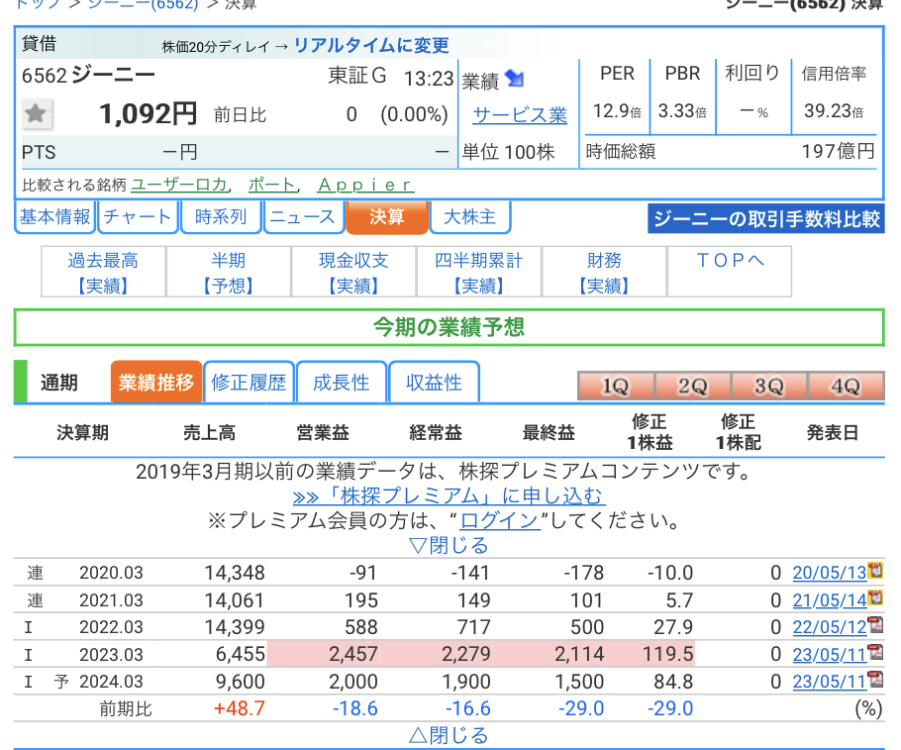Click the 「株探プレミアム」に申し込む link
The height and width of the screenshot is (750, 901).
pos(448,495)
